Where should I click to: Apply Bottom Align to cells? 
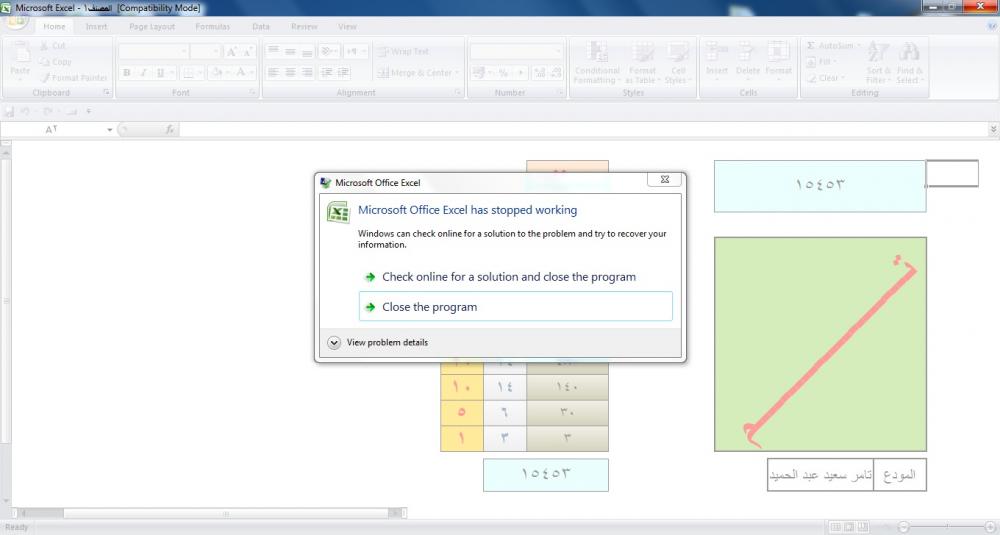pyautogui.click(x=307, y=52)
